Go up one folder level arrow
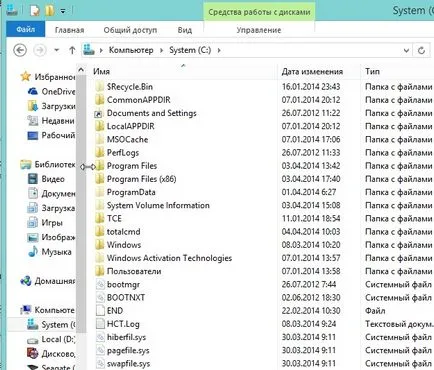The height and width of the screenshot is (370, 434). [x=72, y=50]
